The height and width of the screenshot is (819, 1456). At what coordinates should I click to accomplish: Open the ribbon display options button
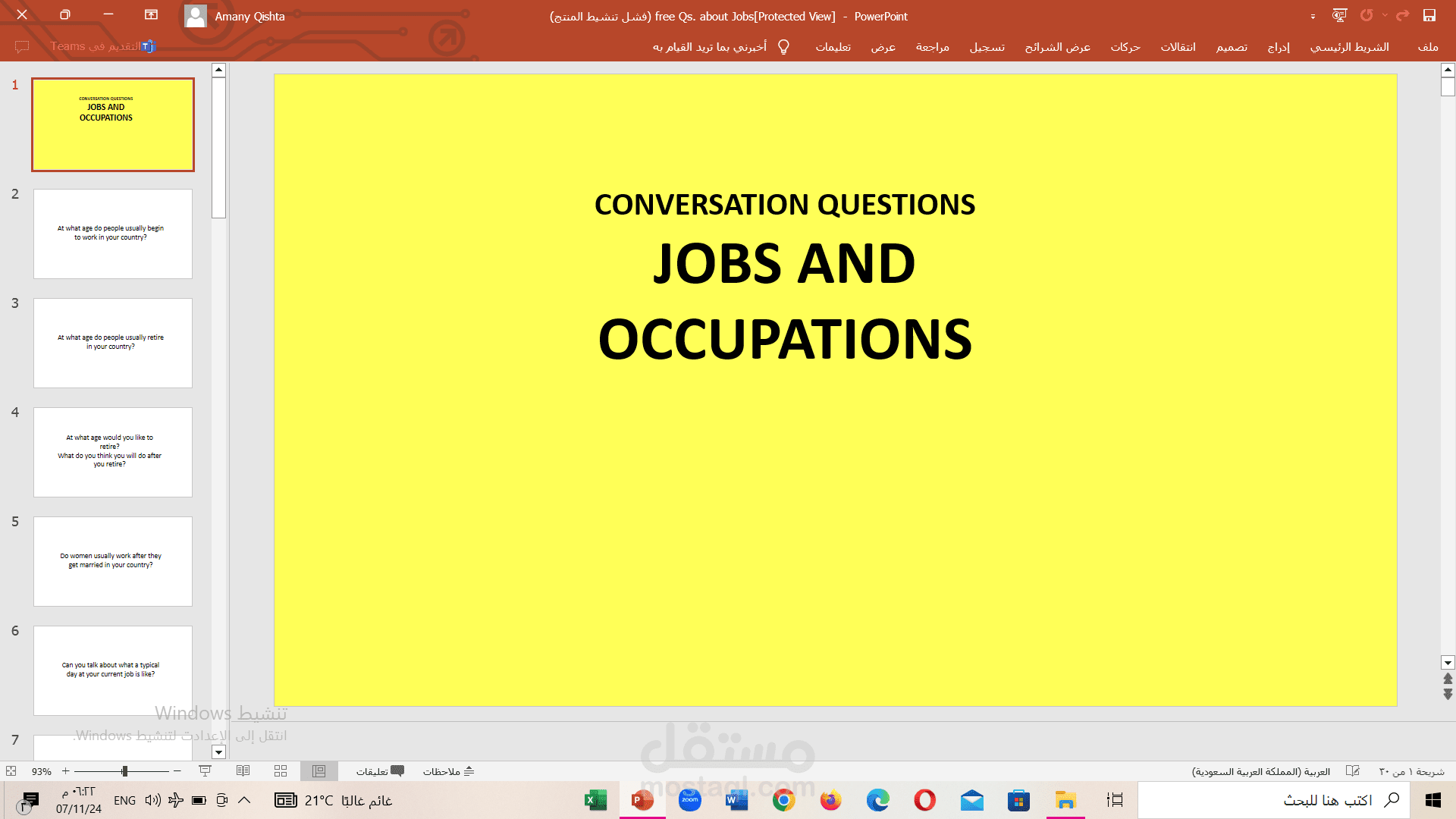[151, 15]
